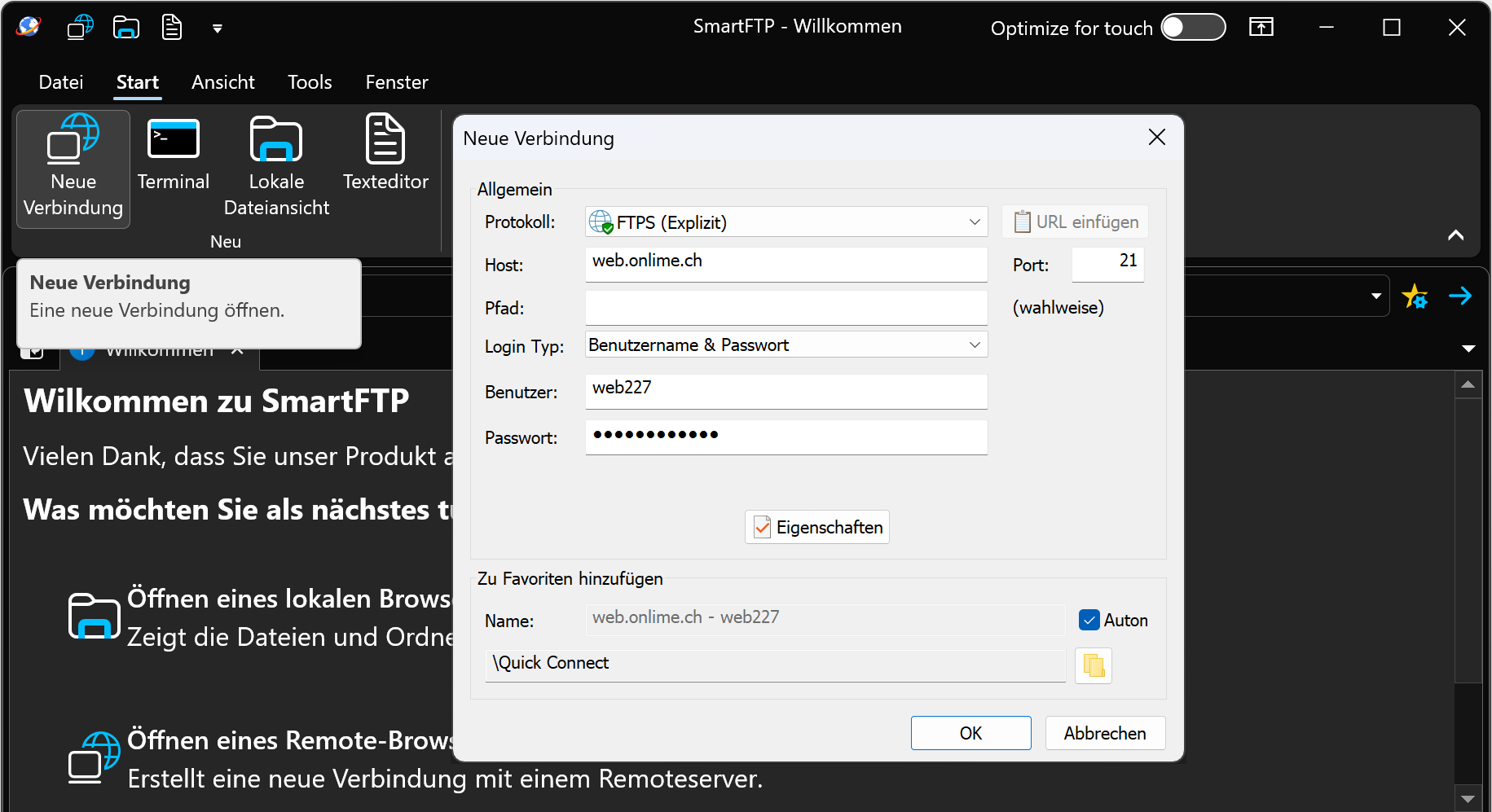1492x812 pixels.
Task: Close the Neue Verbindung dialog
Action: pos(1157,138)
